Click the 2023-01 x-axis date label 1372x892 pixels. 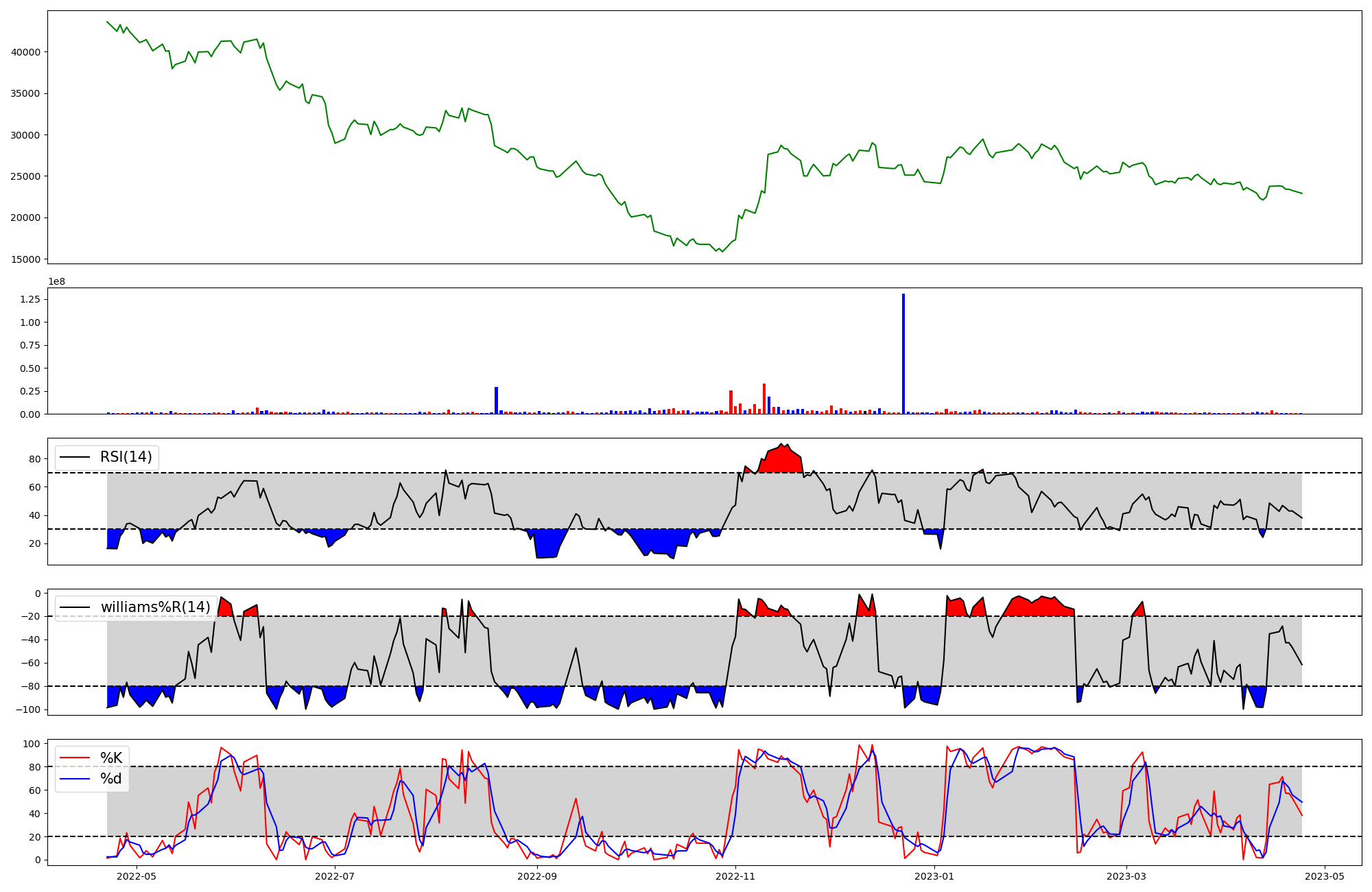(x=934, y=876)
